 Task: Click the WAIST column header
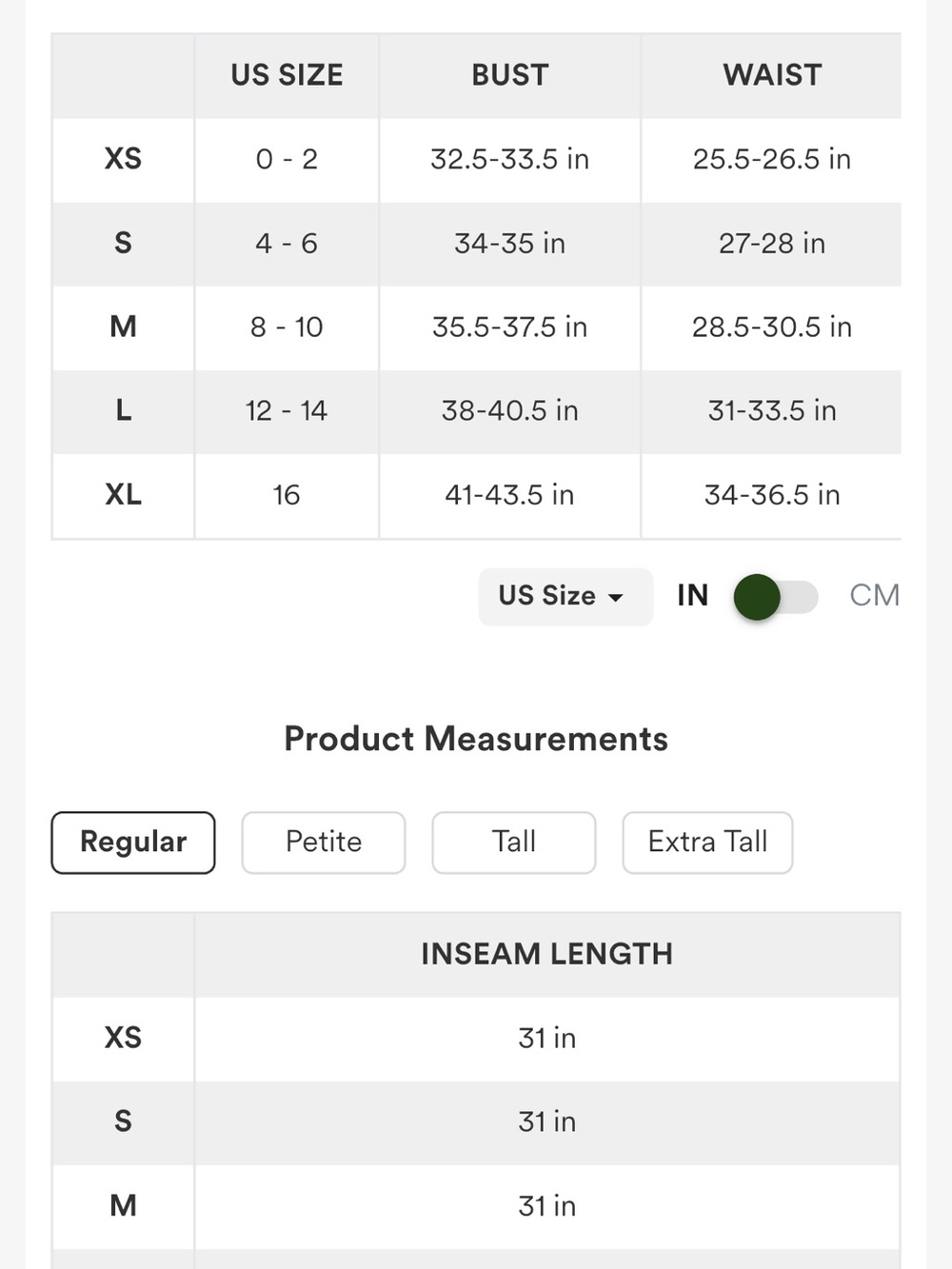(772, 75)
